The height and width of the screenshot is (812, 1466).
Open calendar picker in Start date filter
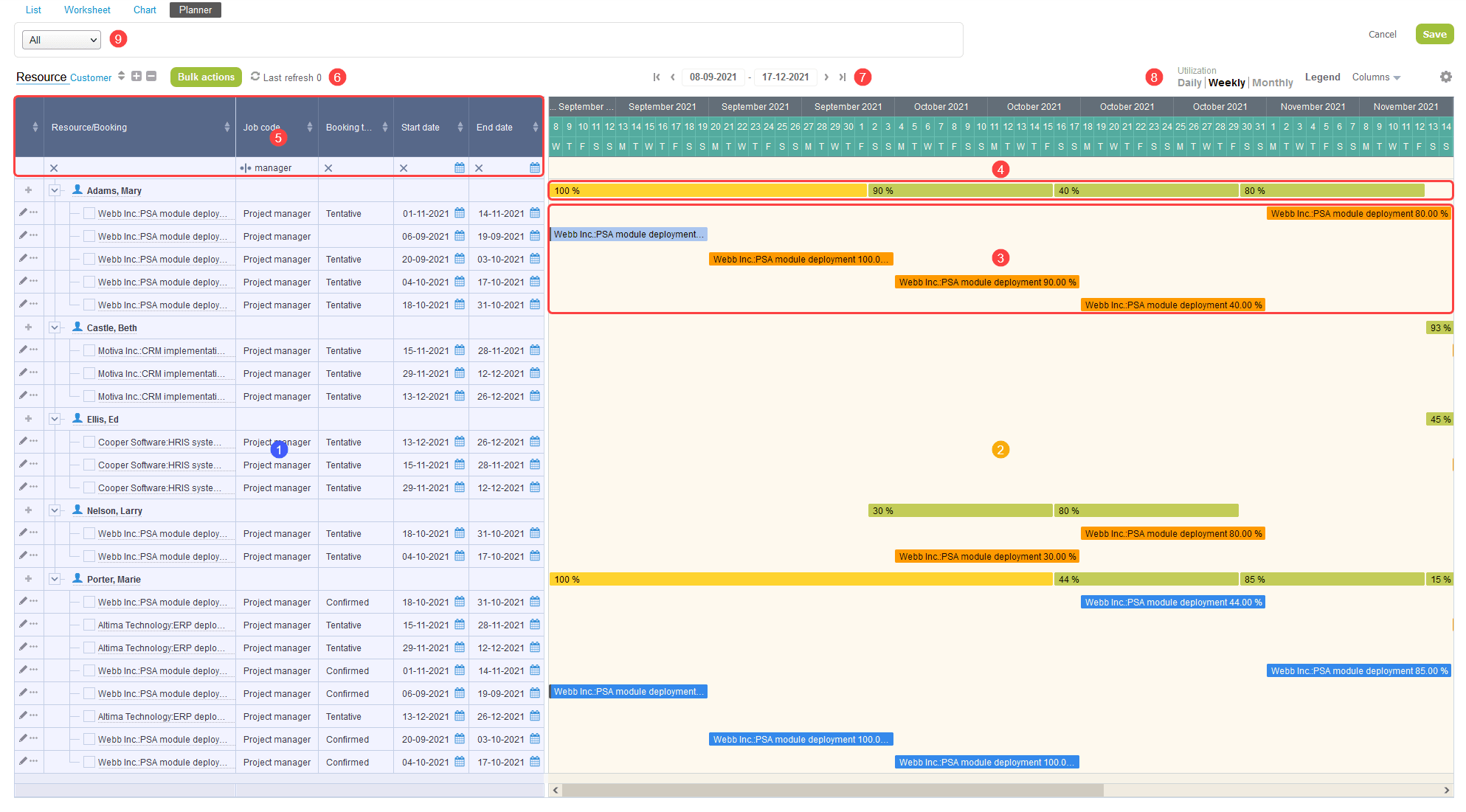[x=460, y=168]
